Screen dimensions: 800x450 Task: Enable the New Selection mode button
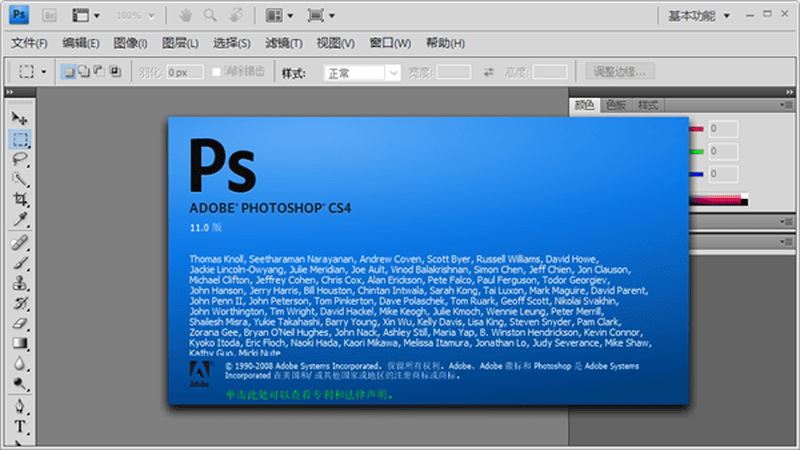69,72
